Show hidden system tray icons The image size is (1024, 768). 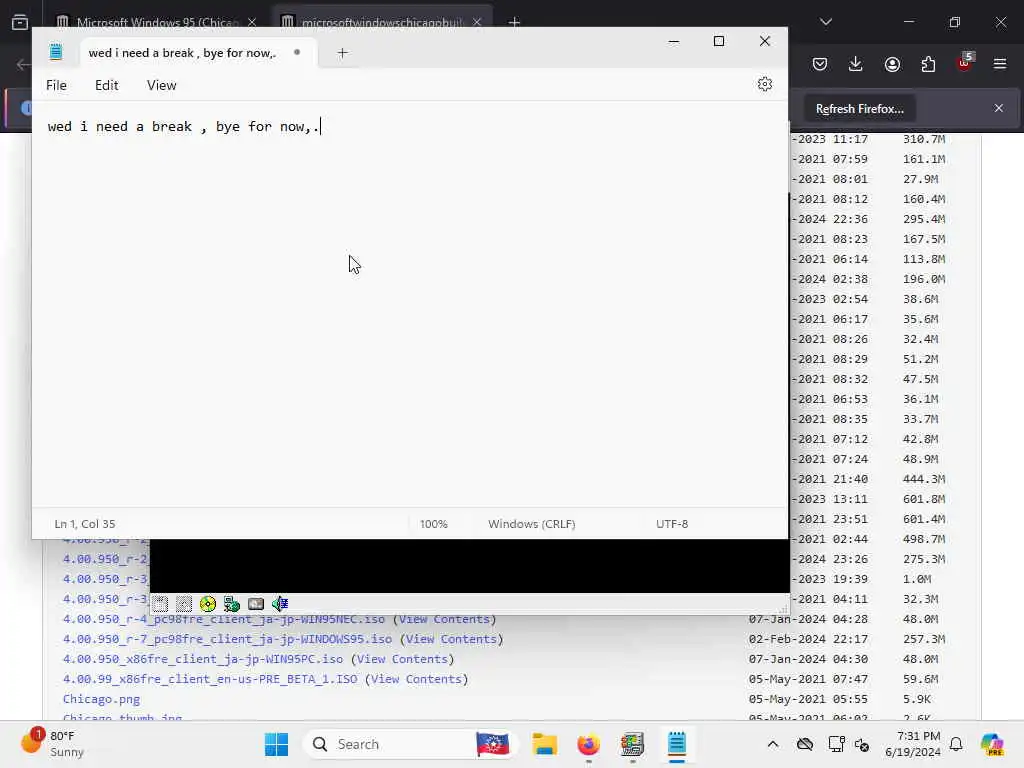point(773,744)
